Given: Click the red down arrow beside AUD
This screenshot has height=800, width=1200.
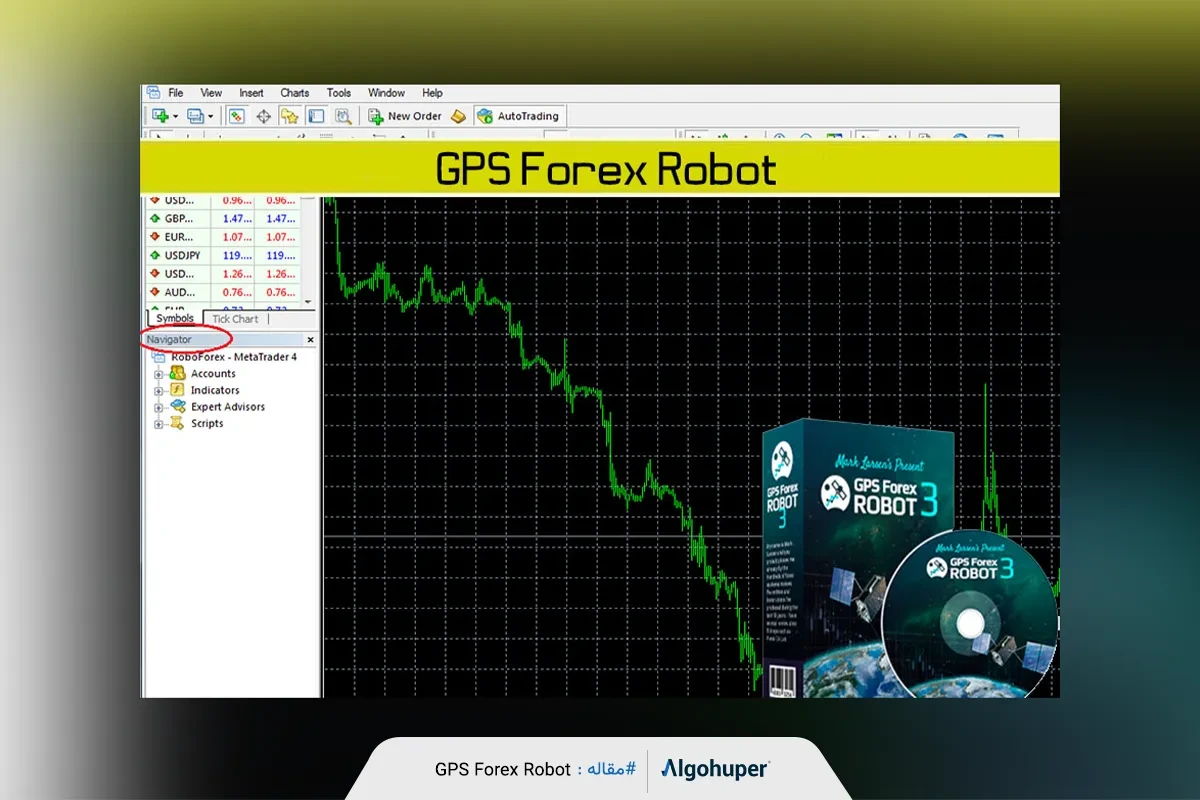Looking at the screenshot, I should (156, 292).
